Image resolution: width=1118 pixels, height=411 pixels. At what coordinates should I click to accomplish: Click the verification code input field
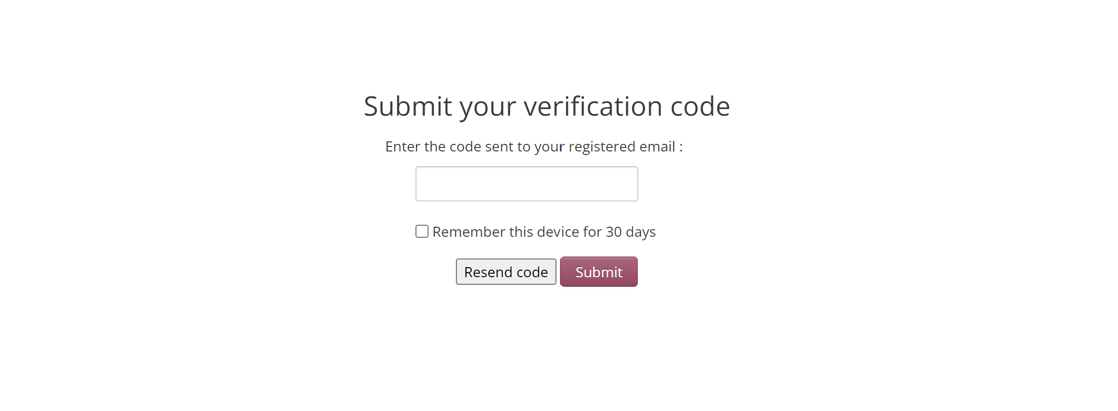[x=526, y=184]
